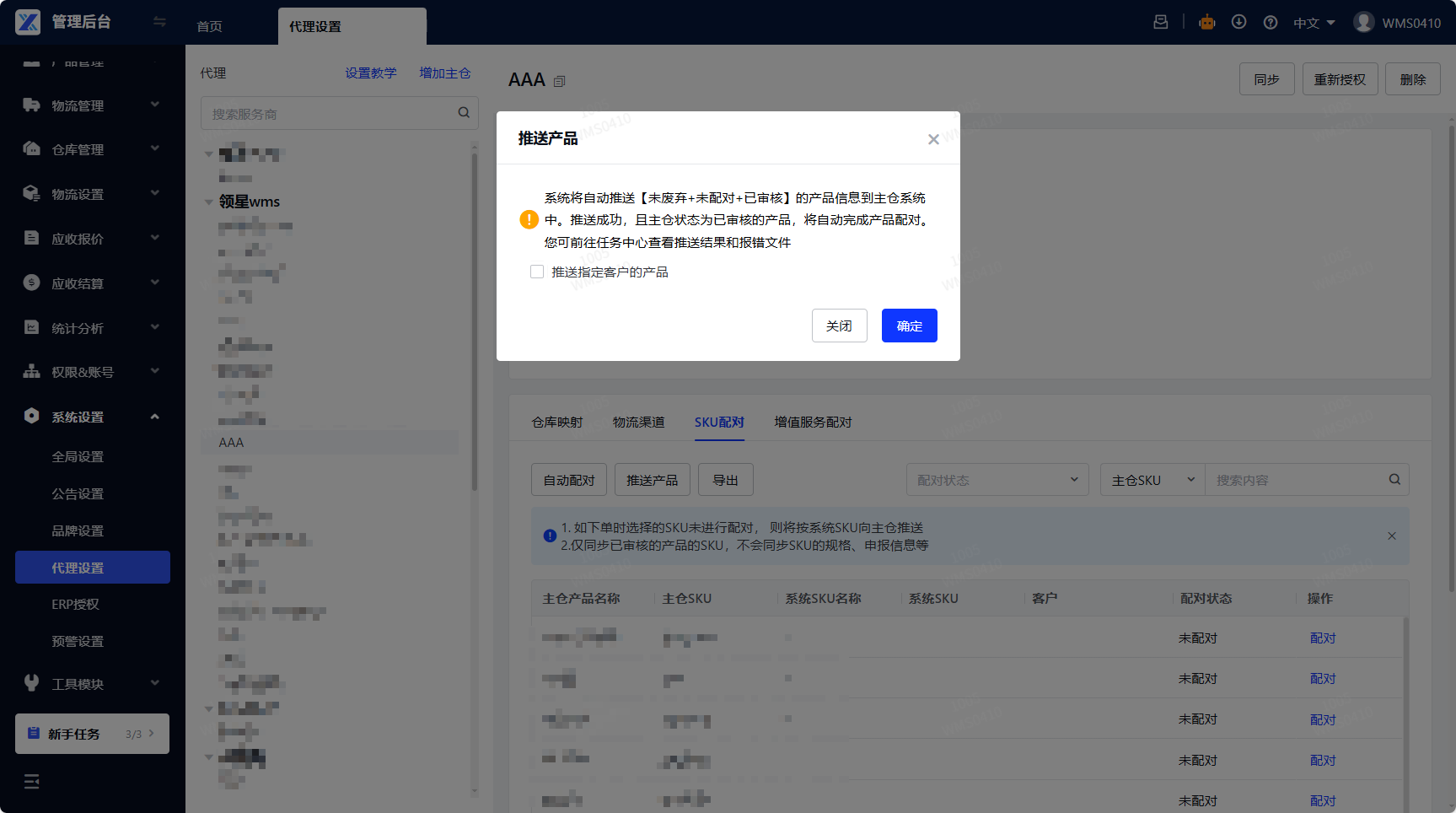Open the orange robot assistant icon
The image size is (1456, 813).
(1207, 22)
